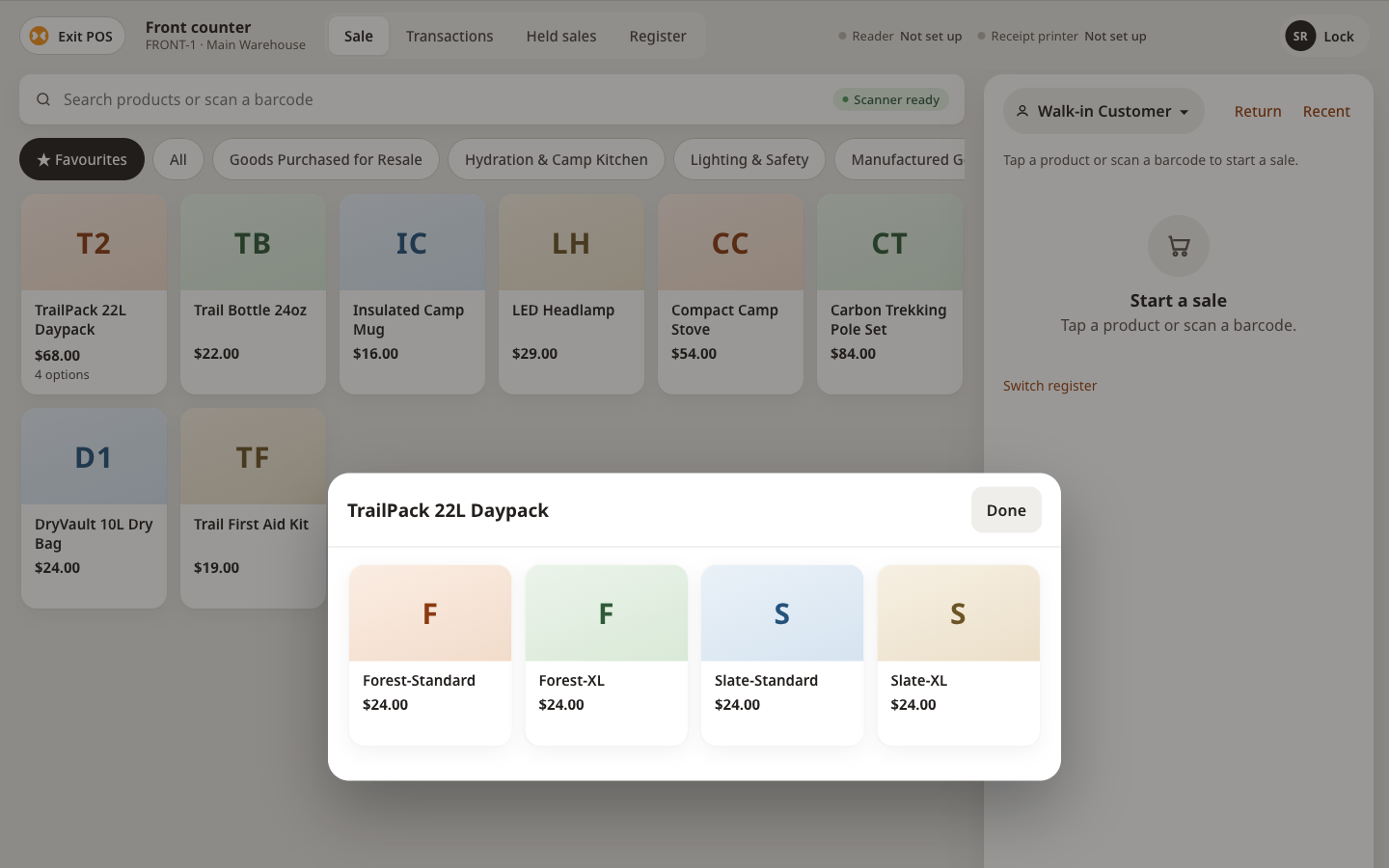
Task: Click the Receipt printer Not set up status
Action: tap(1062, 36)
